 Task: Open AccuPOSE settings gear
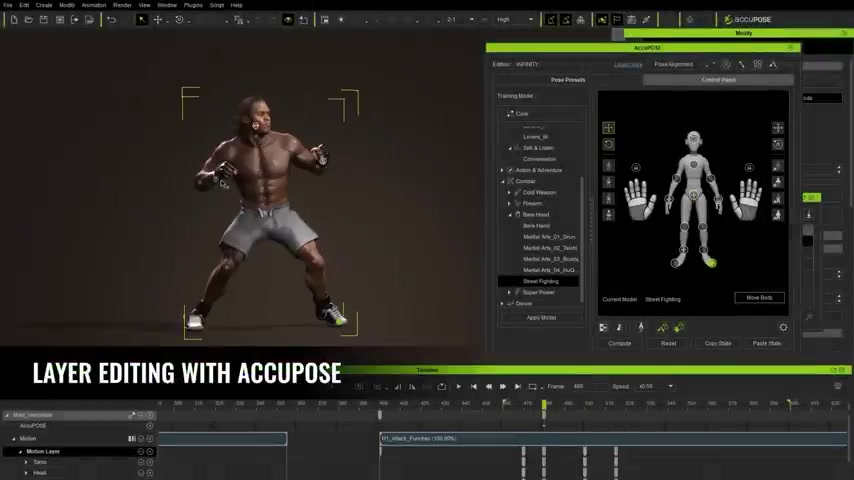click(x=783, y=327)
